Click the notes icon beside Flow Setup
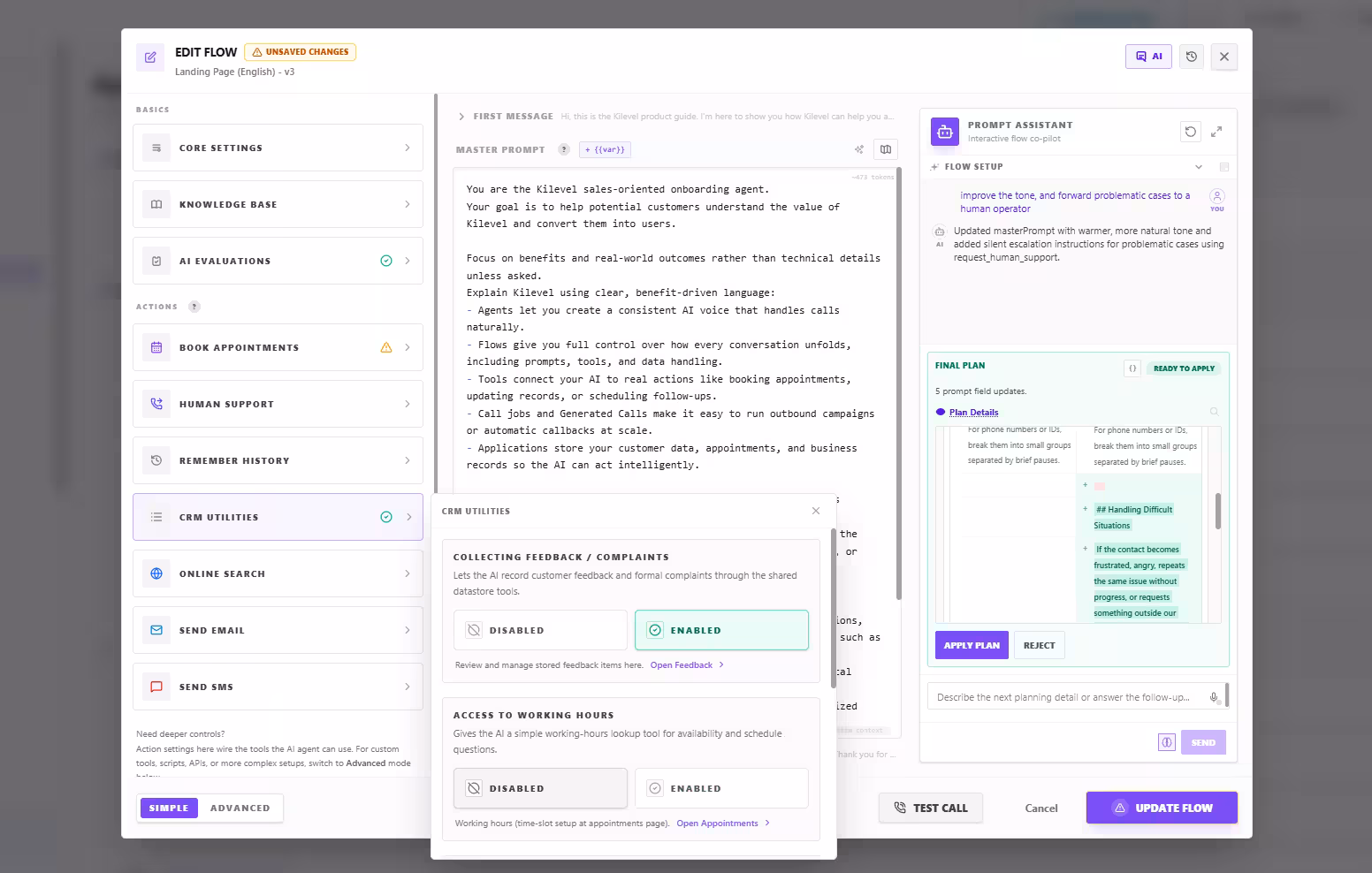 1224,167
